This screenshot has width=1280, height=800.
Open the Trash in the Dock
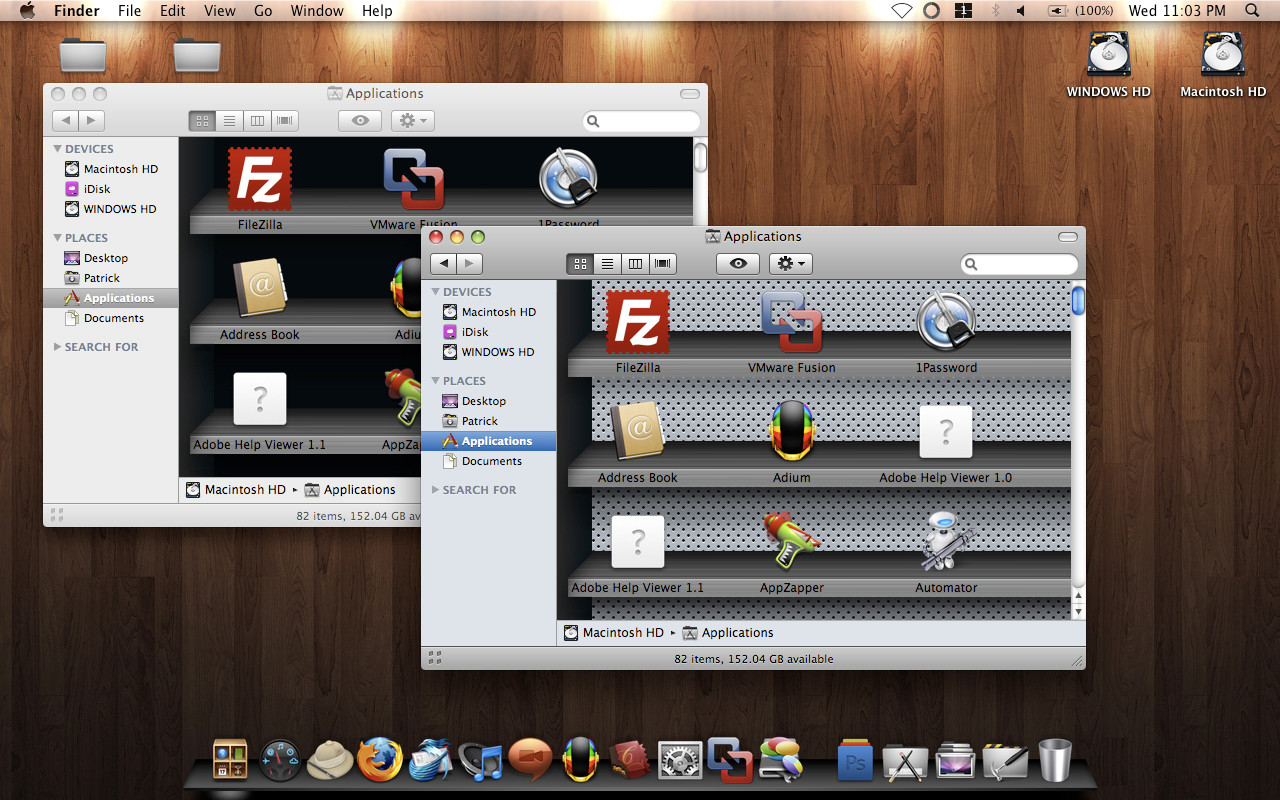(x=1055, y=761)
